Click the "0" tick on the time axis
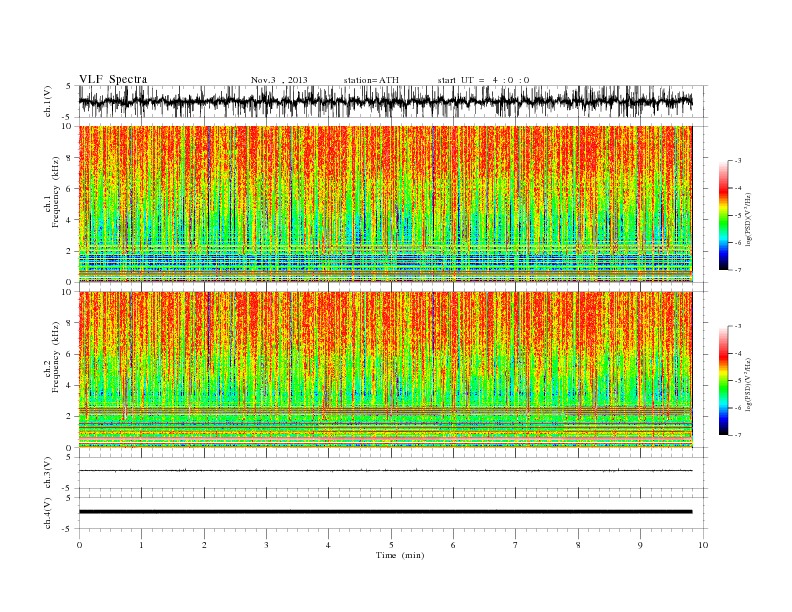Viewport: 792px width, 612px height. (x=79, y=545)
